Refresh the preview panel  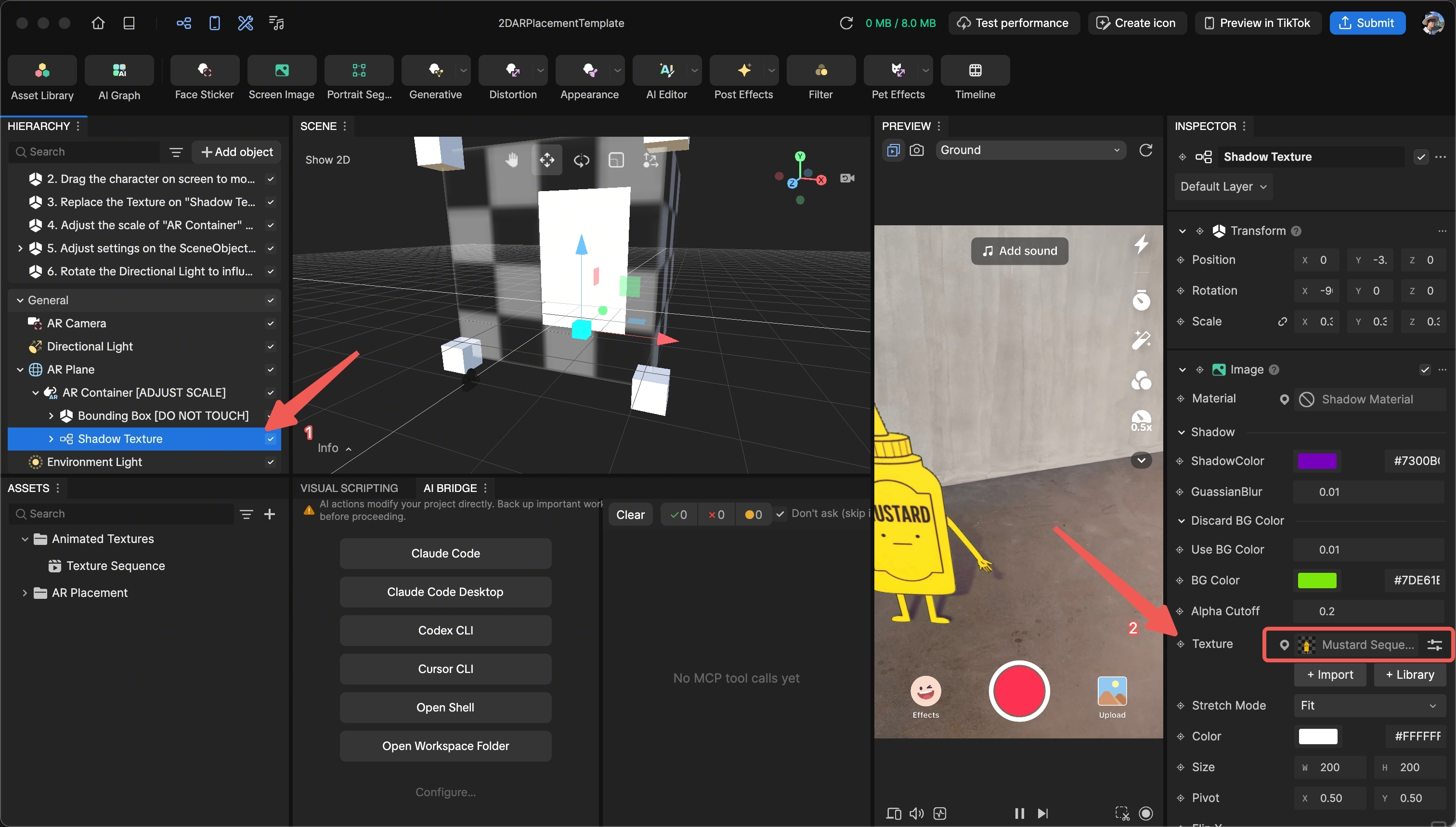click(1146, 150)
